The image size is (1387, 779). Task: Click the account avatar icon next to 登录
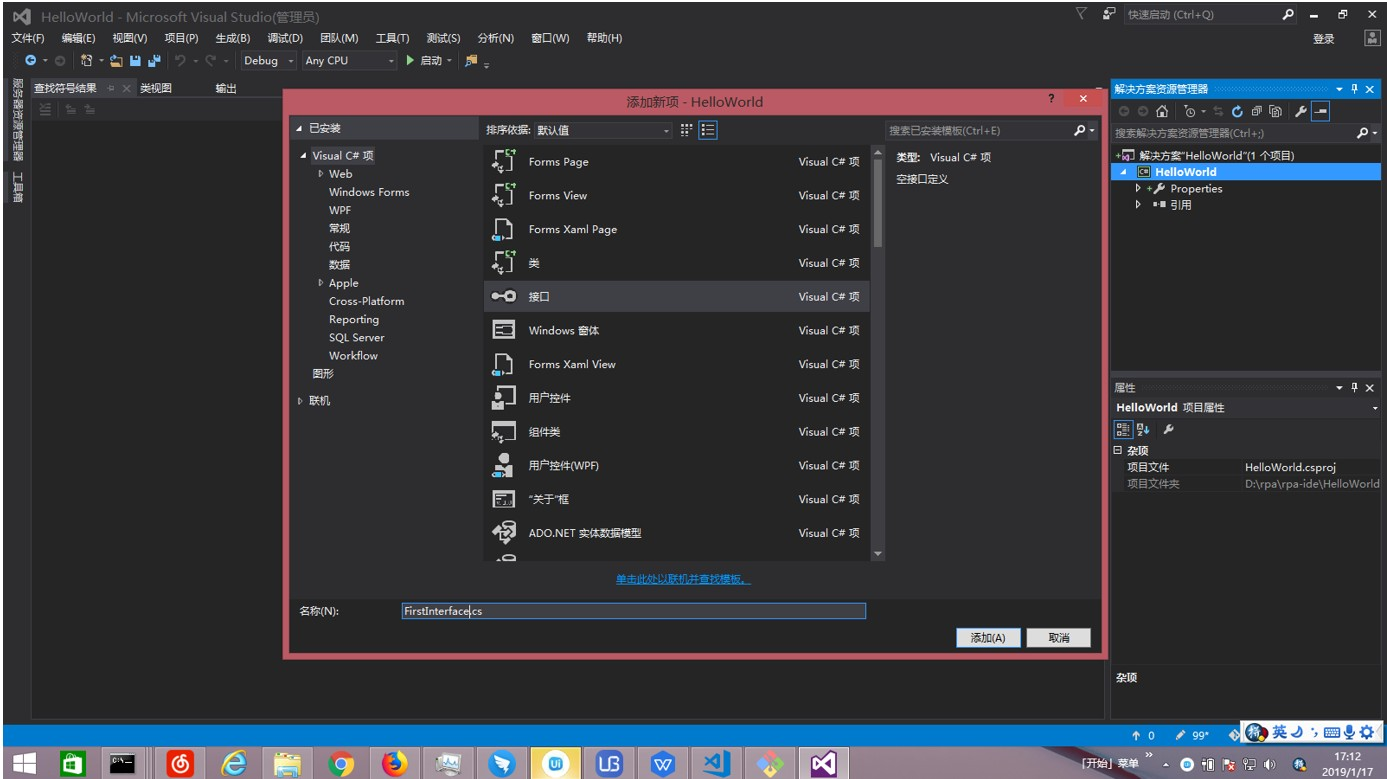1372,38
